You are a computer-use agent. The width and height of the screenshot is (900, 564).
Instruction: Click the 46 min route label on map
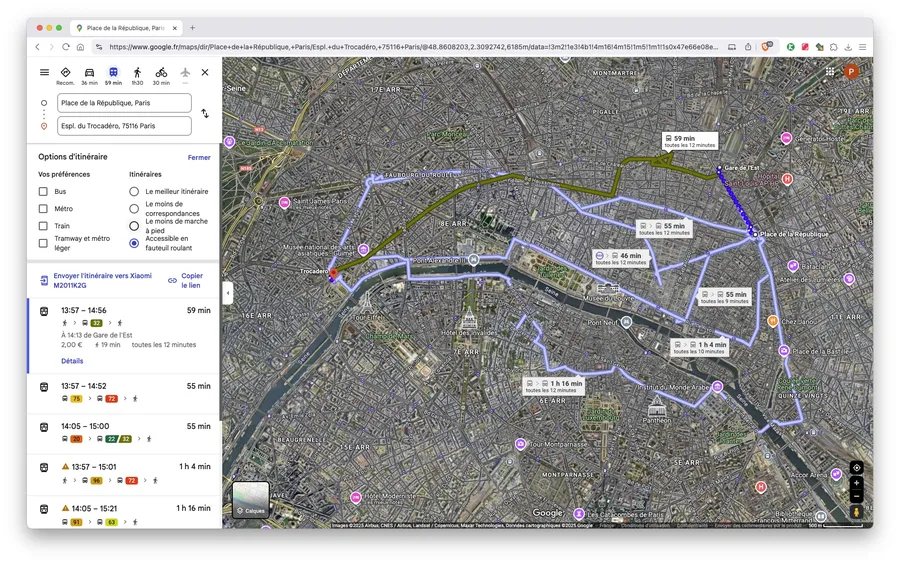pos(621,258)
